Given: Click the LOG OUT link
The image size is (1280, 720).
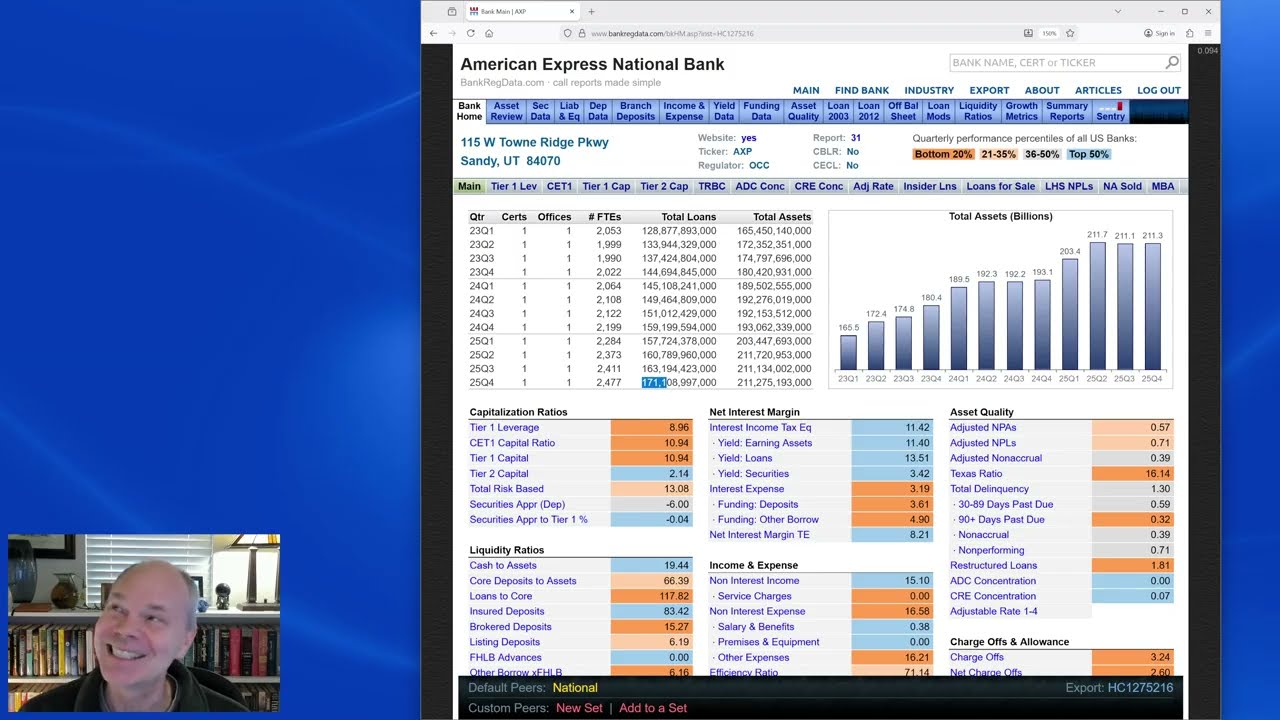Looking at the screenshot, I should tap(1159, 90).
